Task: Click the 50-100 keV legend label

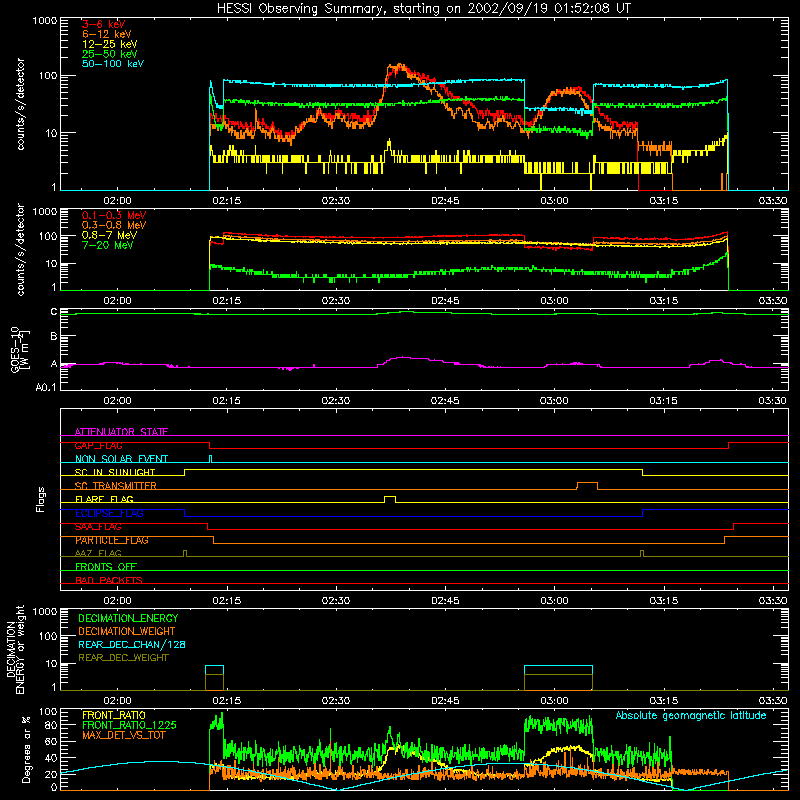Action: [113, 64]
